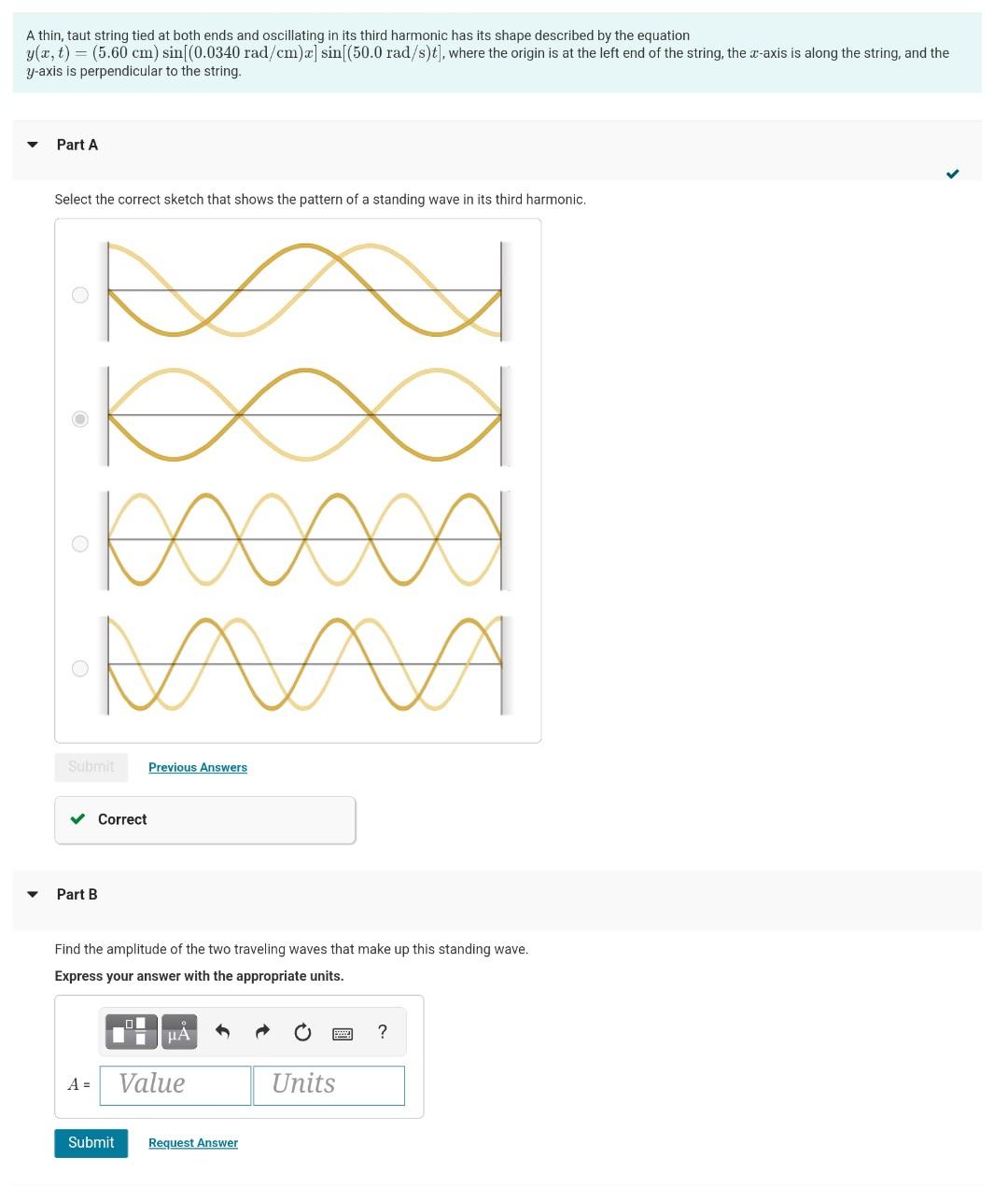Click the redo arrow in answer toolbar
Image resolution: width=1008 pixels, height=1186 pixels.
coord(262,1031)
